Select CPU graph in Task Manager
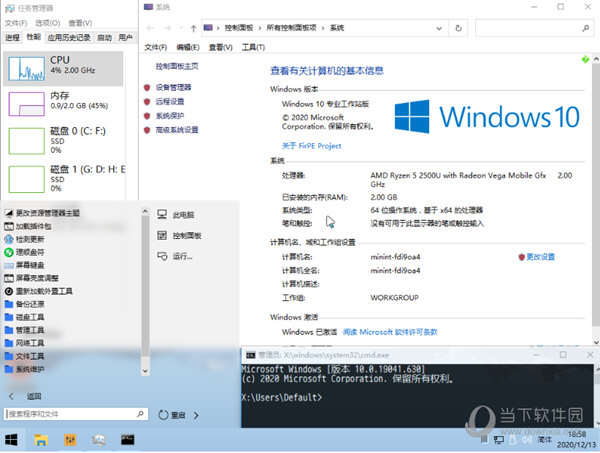 point(64,68)
